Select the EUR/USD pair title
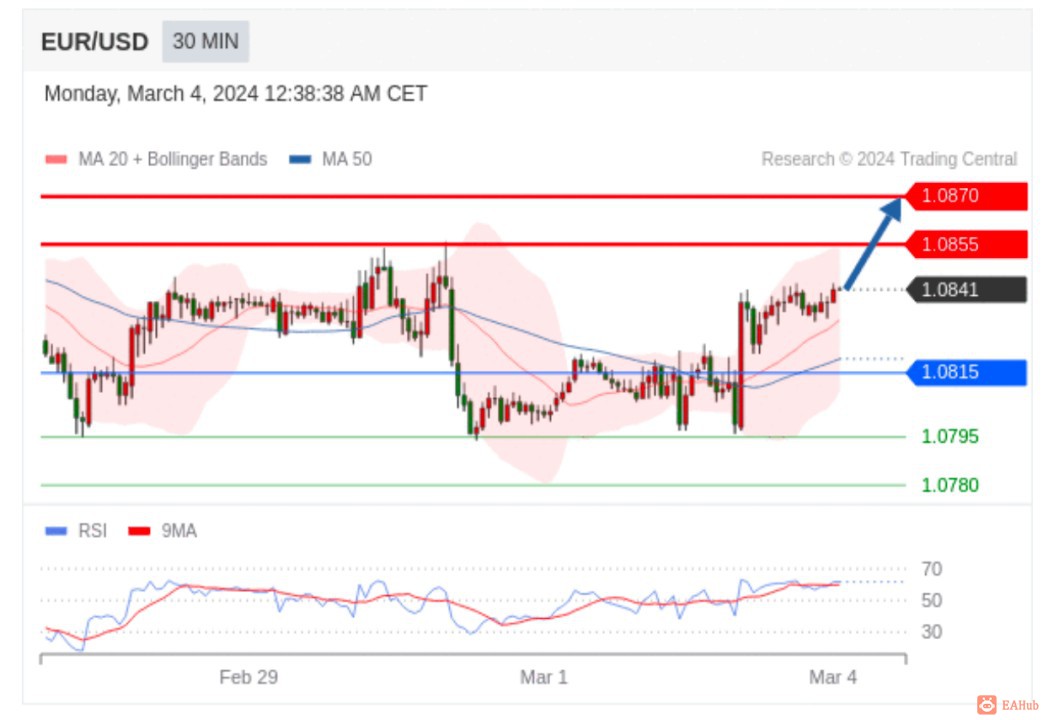 (x=94, y=42)
